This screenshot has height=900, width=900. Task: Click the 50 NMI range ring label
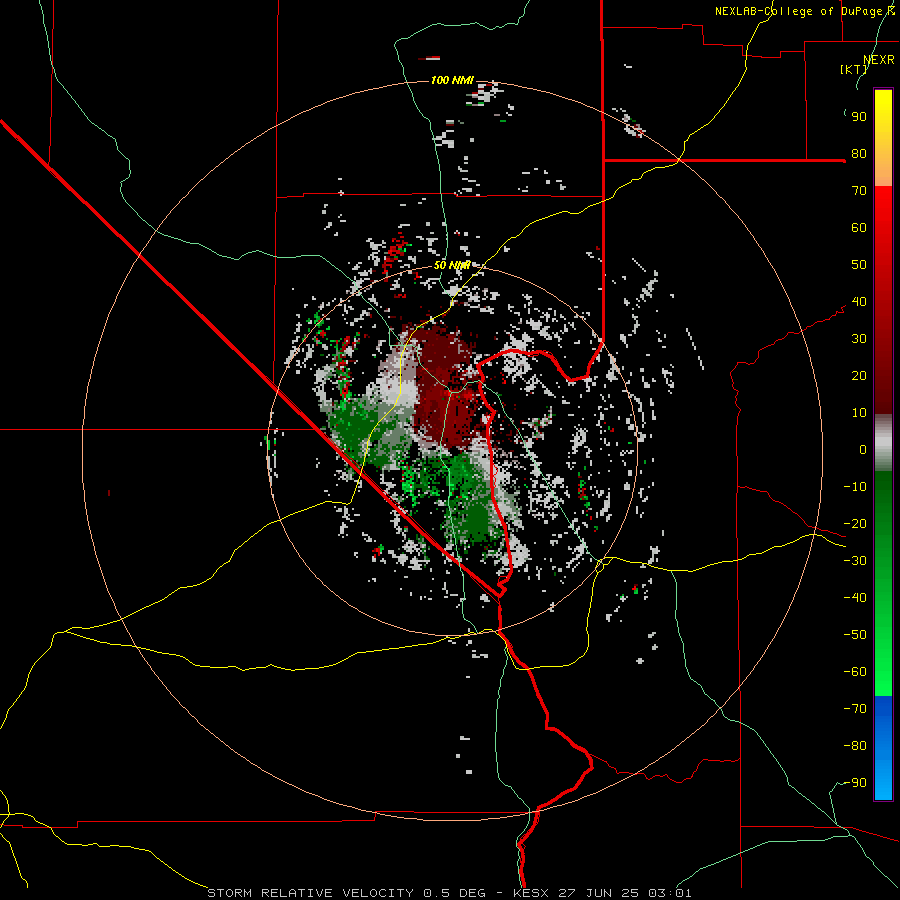point(452,265)
